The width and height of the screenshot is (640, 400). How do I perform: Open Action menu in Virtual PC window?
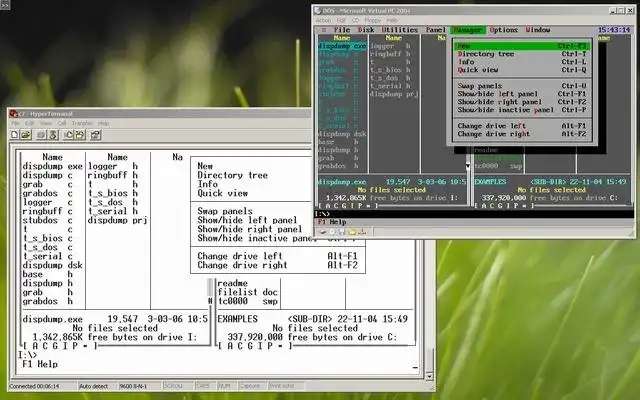323,20
